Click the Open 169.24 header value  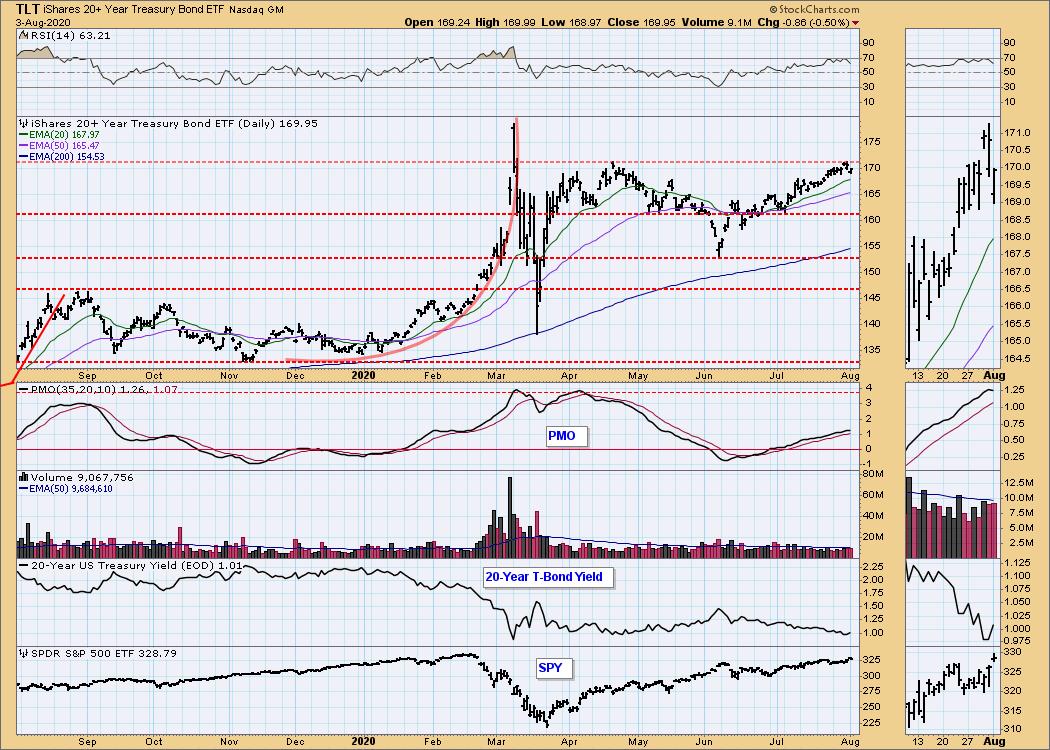point(437,22)
